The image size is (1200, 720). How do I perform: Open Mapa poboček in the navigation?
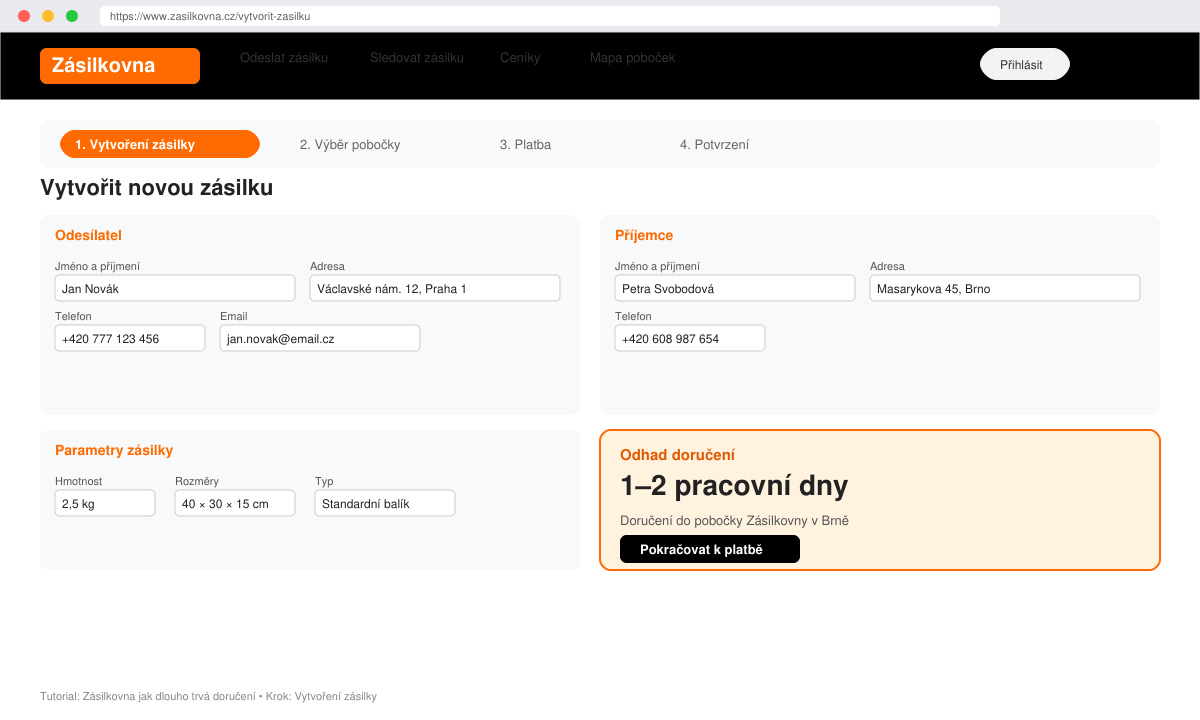tap(632, 58)
